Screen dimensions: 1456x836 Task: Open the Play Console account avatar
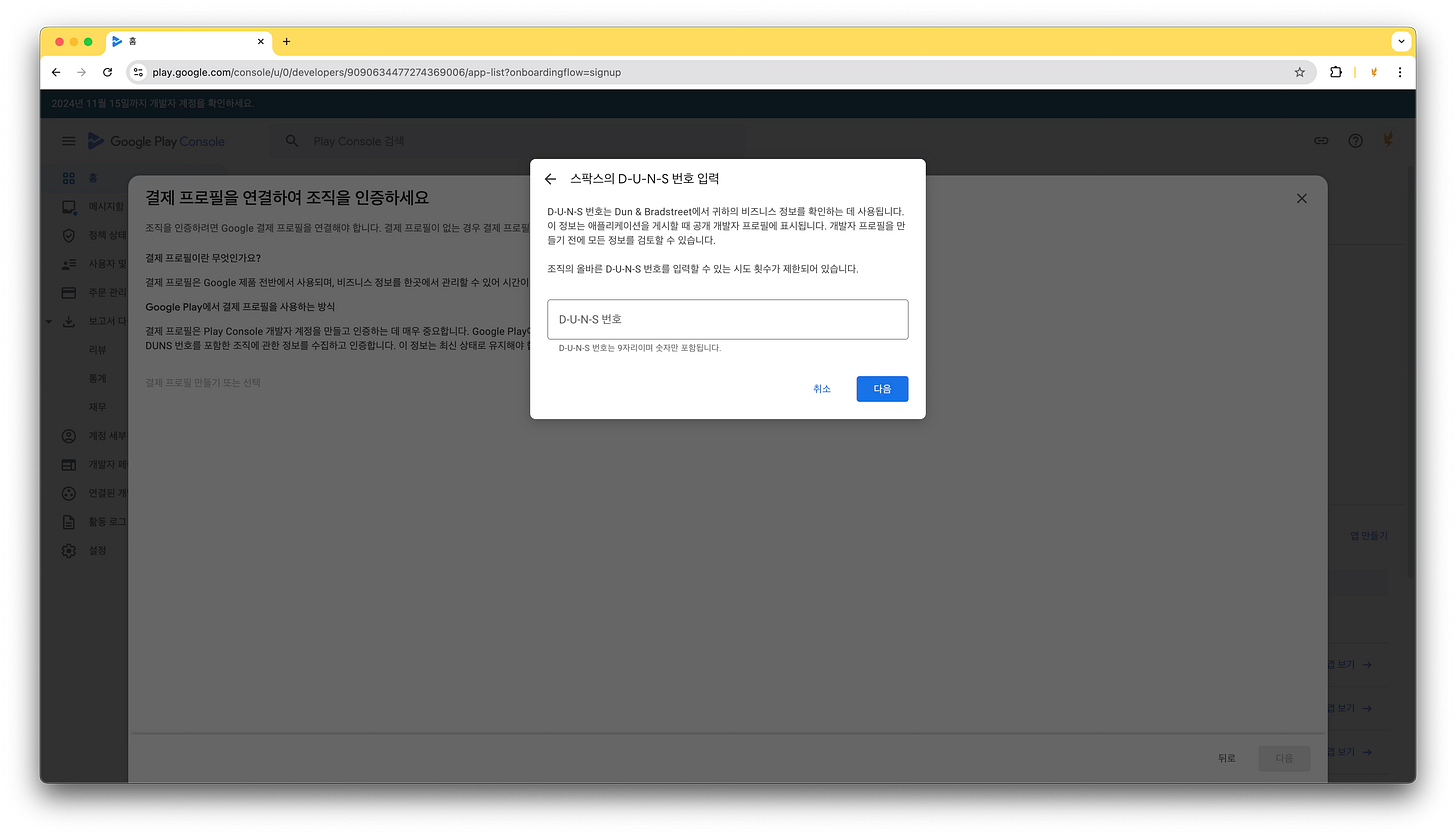coord(1389,140)
